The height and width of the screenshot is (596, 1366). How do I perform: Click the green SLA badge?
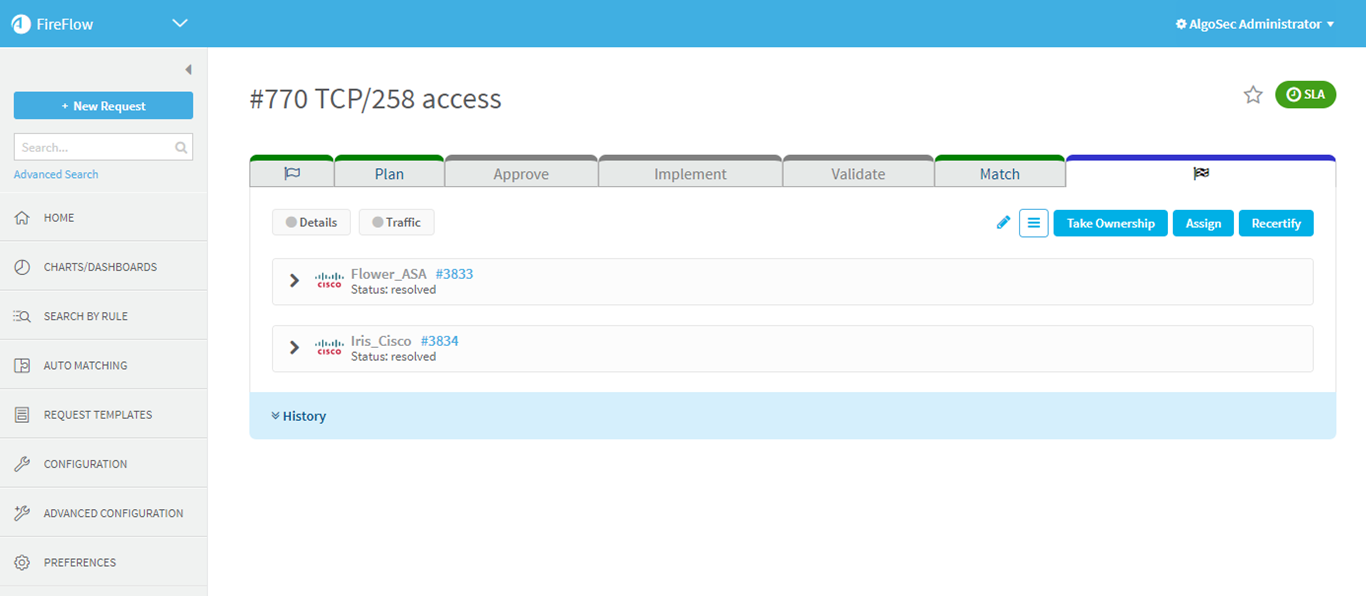(x=1305, y=95)
